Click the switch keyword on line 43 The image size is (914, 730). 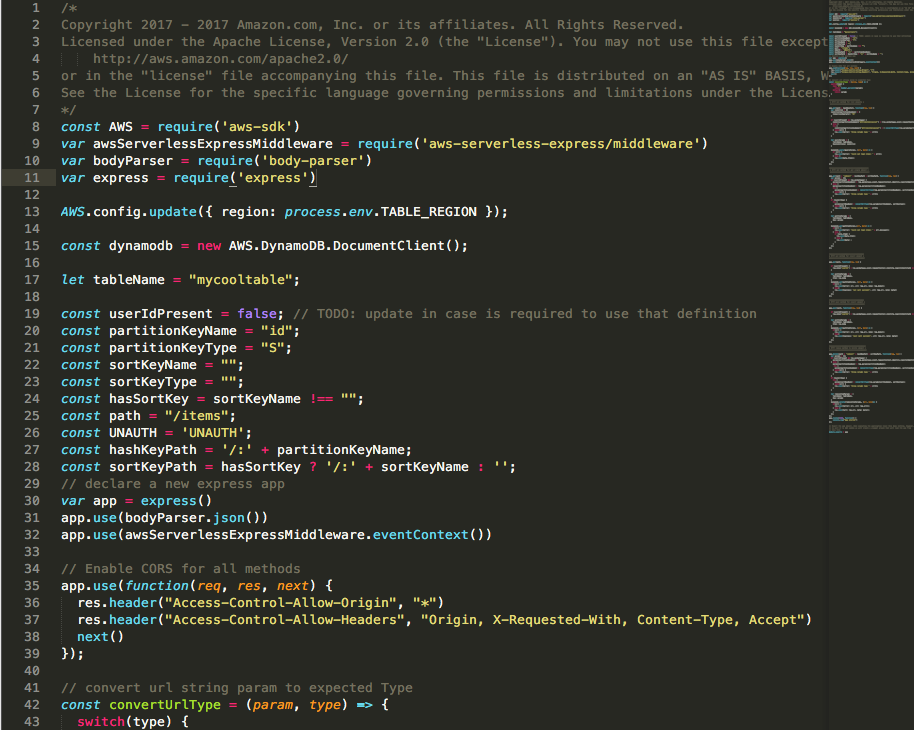(101, 722)
